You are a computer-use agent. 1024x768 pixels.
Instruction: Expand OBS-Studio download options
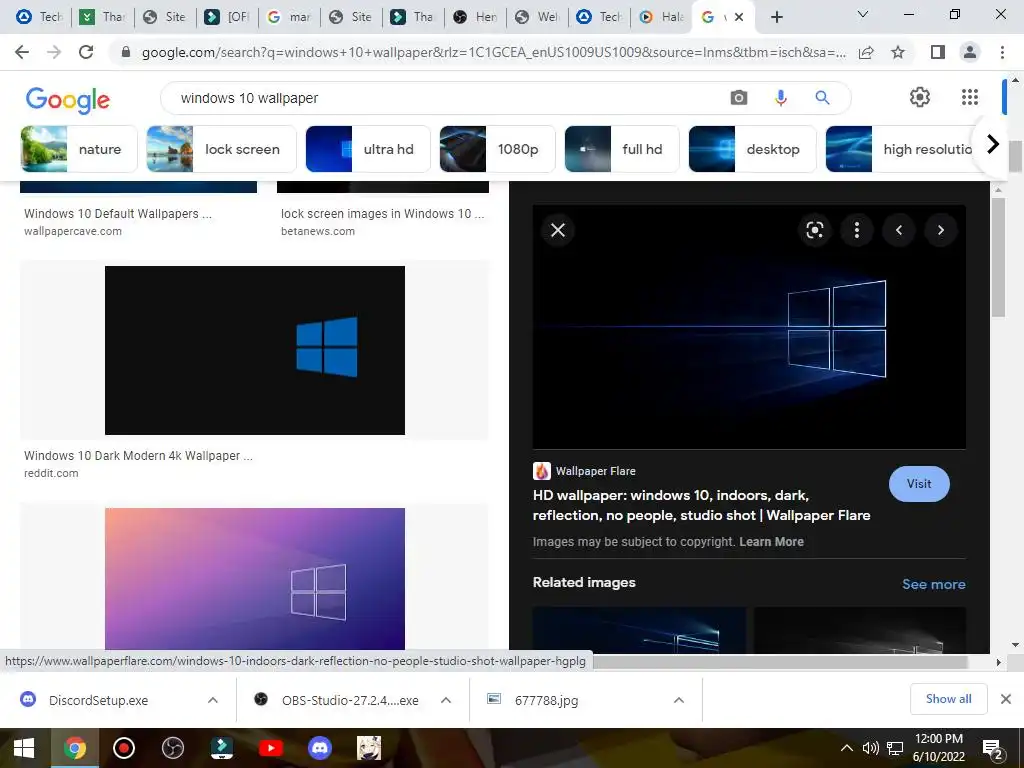point(446,700)
